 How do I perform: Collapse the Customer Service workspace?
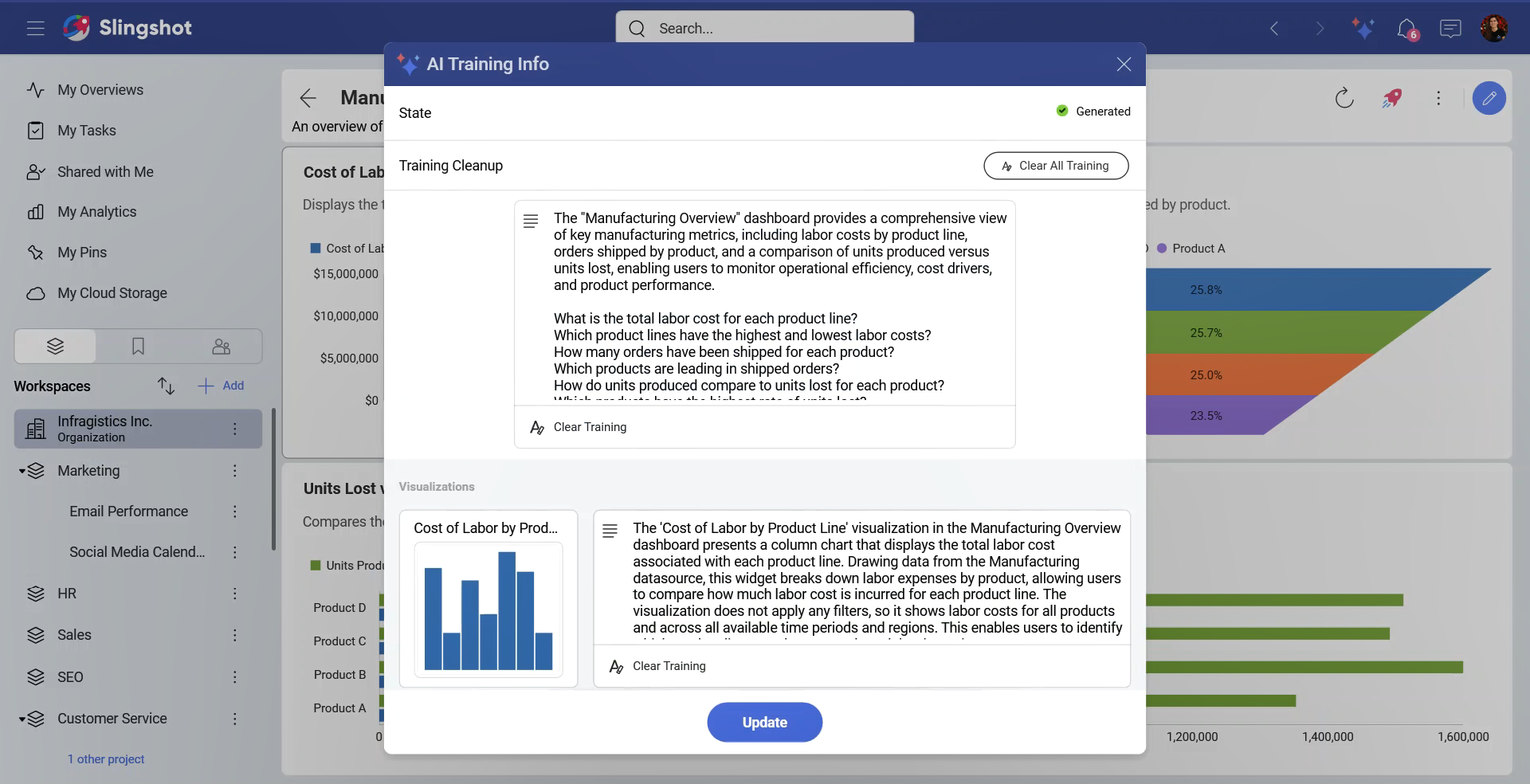click(x=22, y=719)
